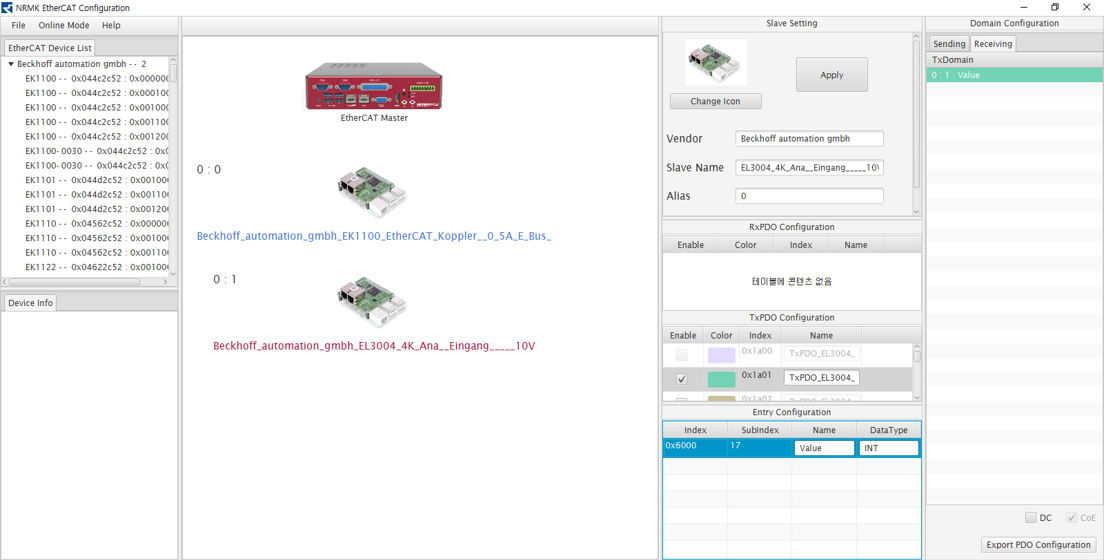Click the SubIndex column header in Entry Configuration
This screenshot has height=560, width=1104.
pos(760,430)
